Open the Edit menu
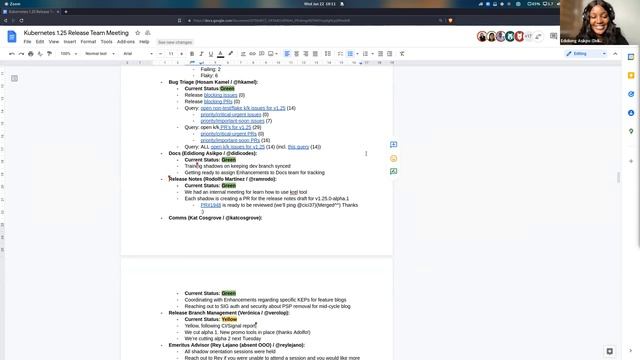 [40, 42]
